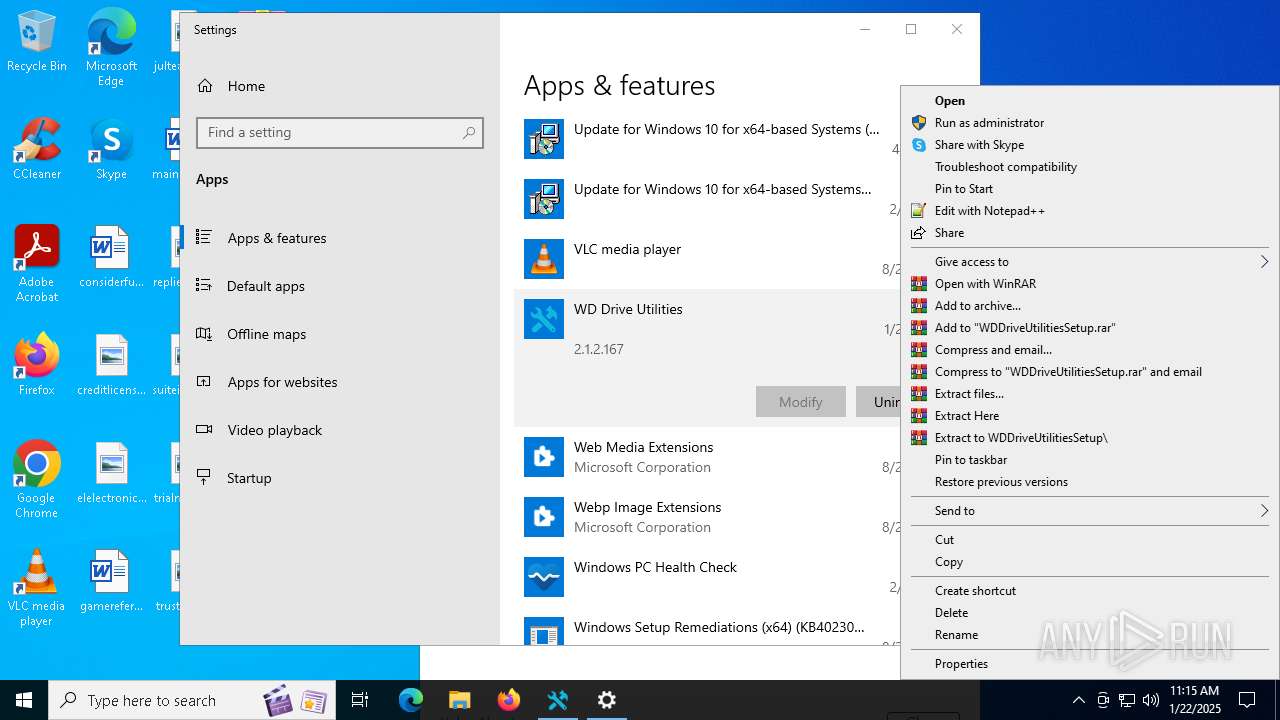
Task: Open the Skype desktop shortcut
Action: [111, 149]
